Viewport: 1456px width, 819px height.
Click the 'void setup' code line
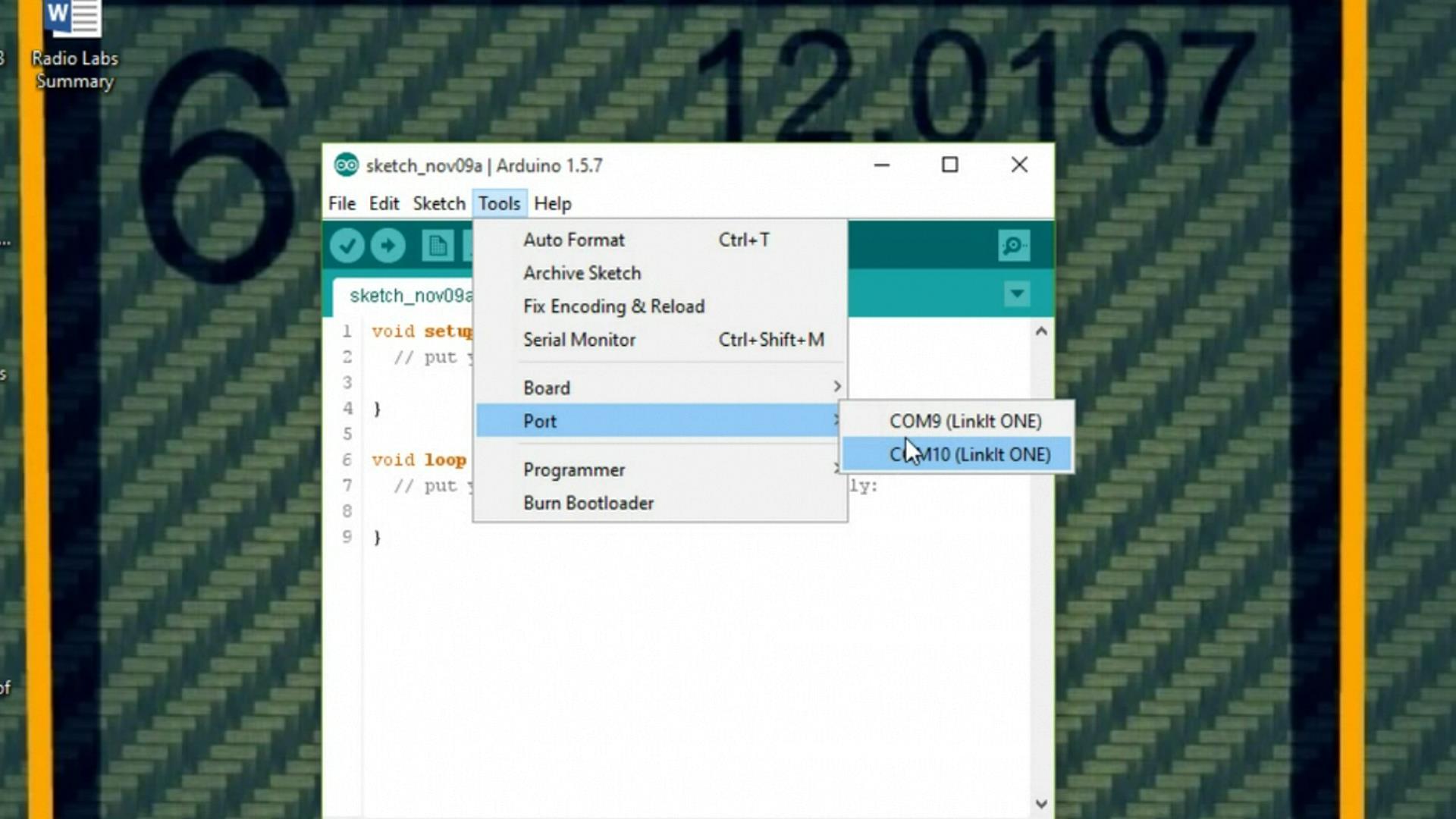point(422,331)
